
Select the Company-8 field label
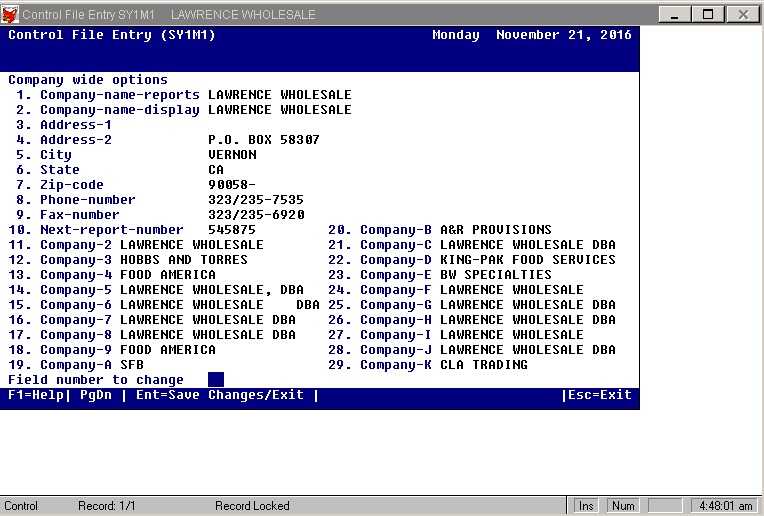(76, 335)
